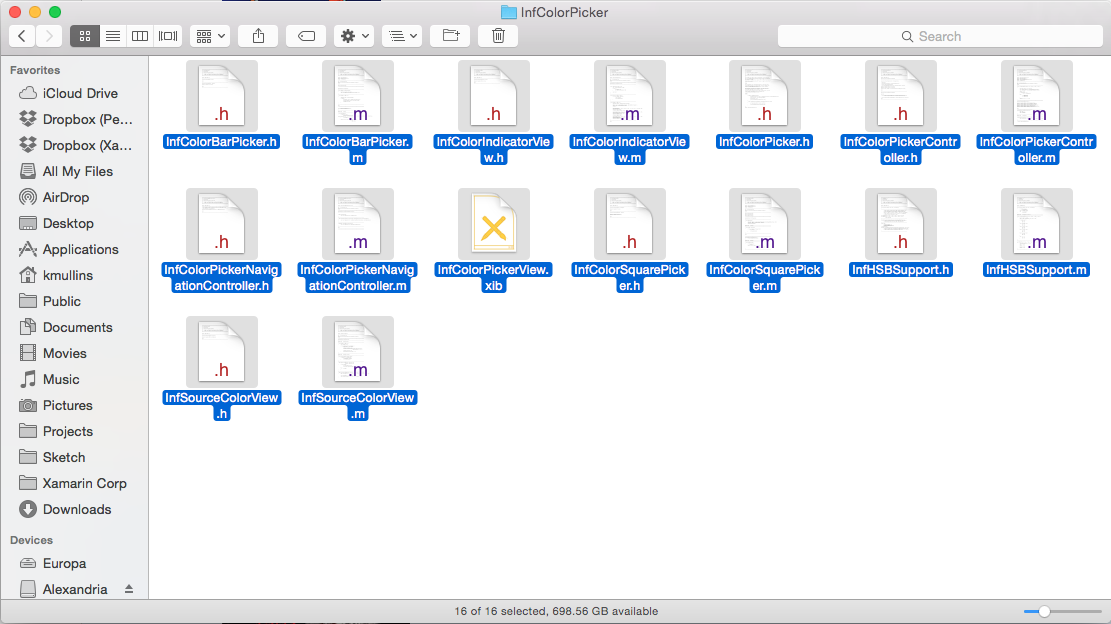
Task: Click the back navigation arrow
Action: [22, 36]
